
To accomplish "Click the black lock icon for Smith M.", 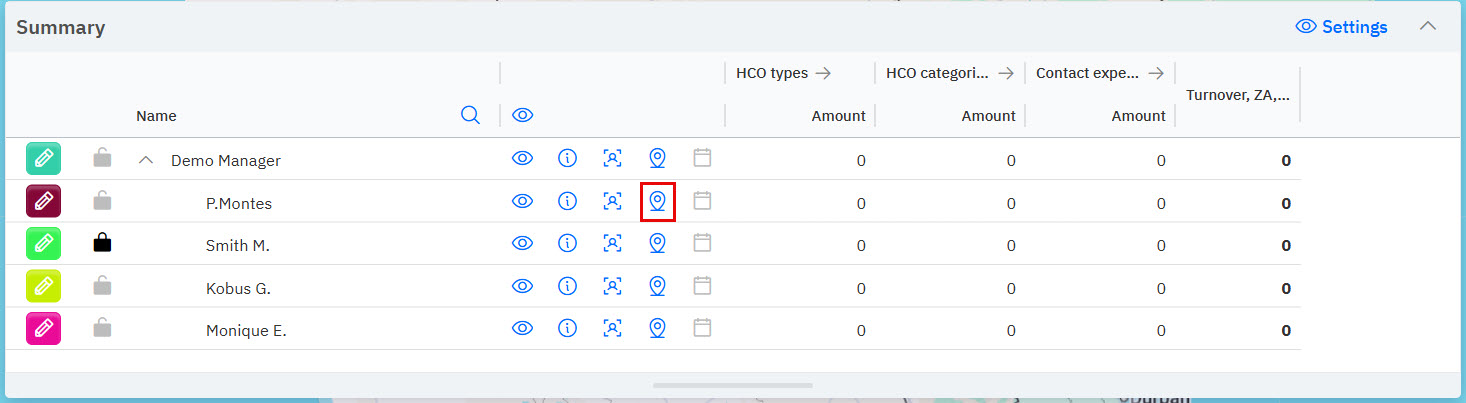I will [x=102, y=243].
